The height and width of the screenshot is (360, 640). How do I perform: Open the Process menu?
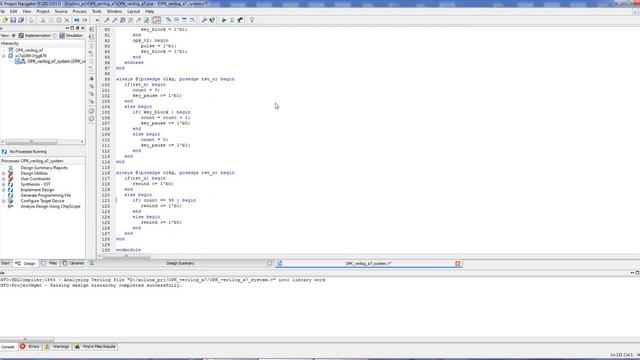click(x=80, y=11)
